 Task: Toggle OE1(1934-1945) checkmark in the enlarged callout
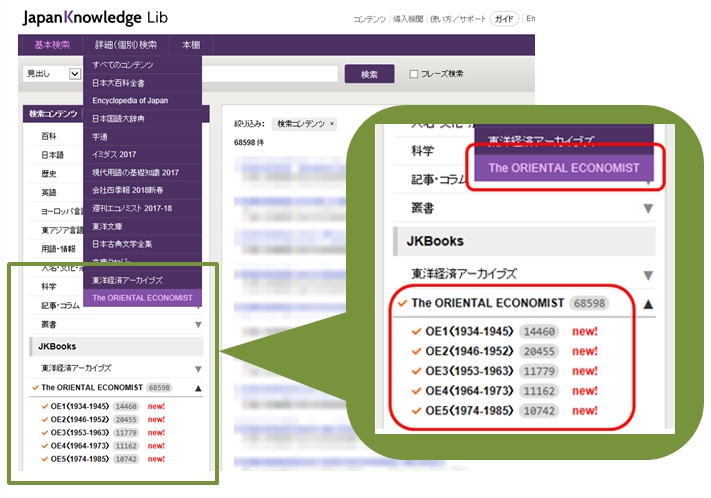click(416, 332)
